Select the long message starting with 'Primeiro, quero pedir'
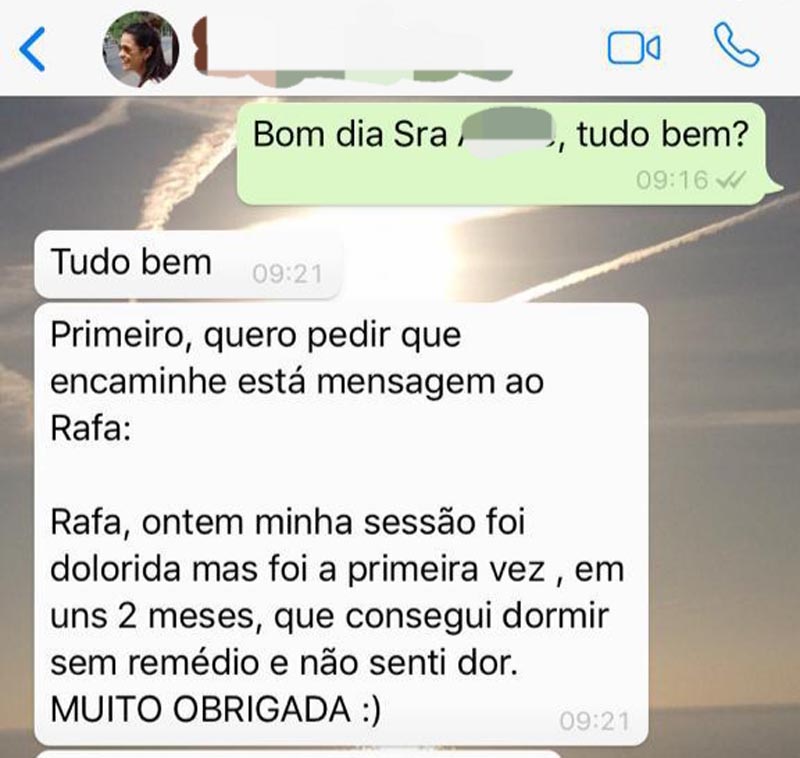Viewport: 800px width, 758px height. (341, 524)
